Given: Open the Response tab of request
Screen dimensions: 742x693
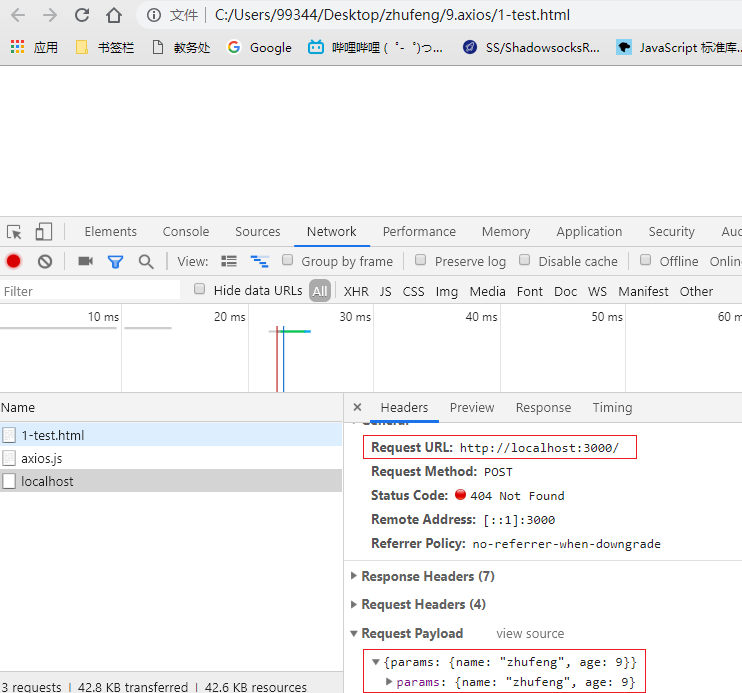Looking at the screenshot, I should pyautogui.click(x=543, y=407).
